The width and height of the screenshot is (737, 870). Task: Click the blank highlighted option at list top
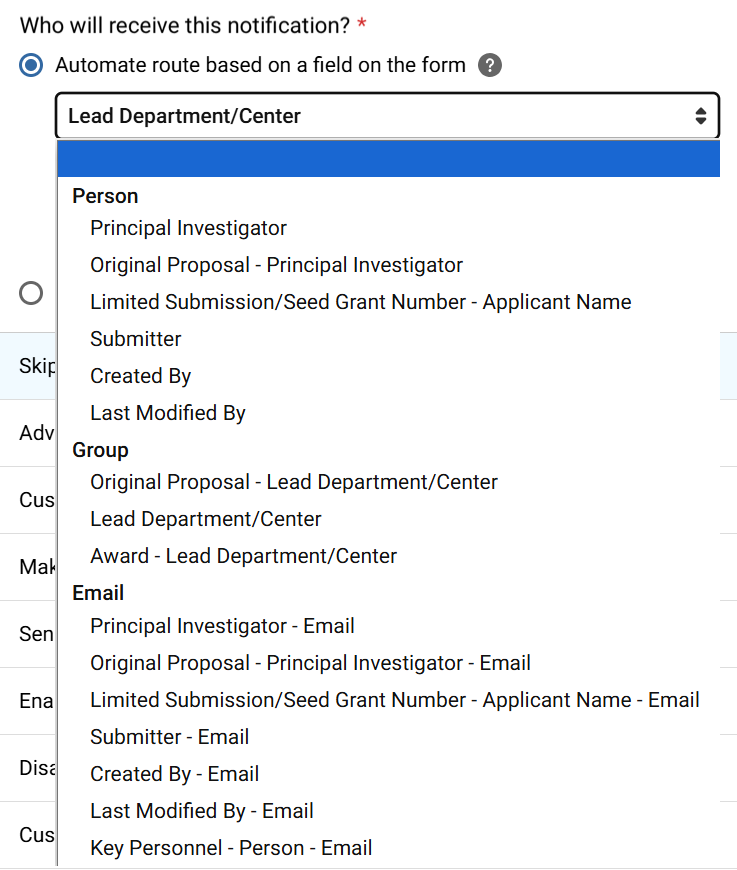pos(388,158)
